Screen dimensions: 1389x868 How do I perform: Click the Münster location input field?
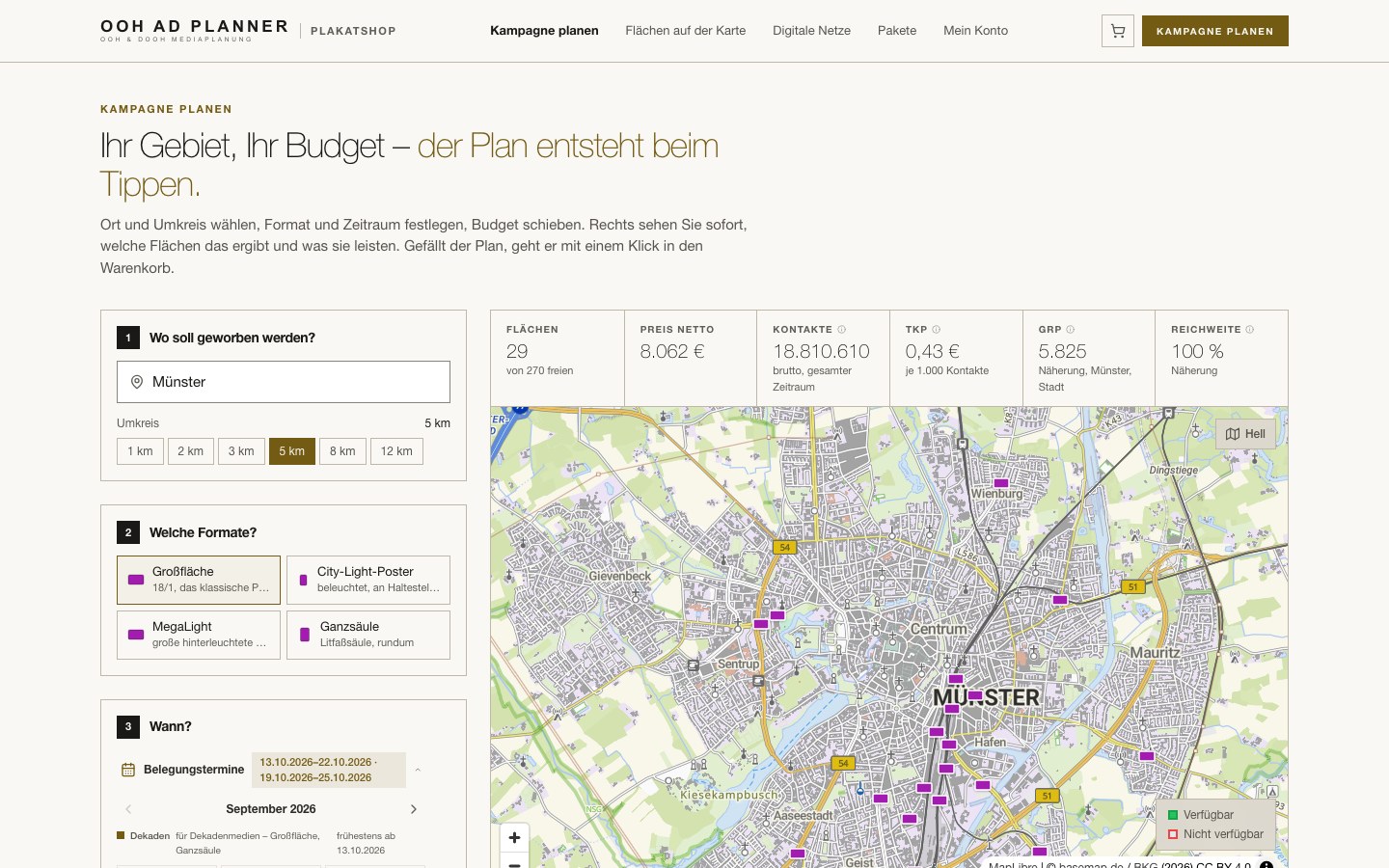(x=284, y=382)
